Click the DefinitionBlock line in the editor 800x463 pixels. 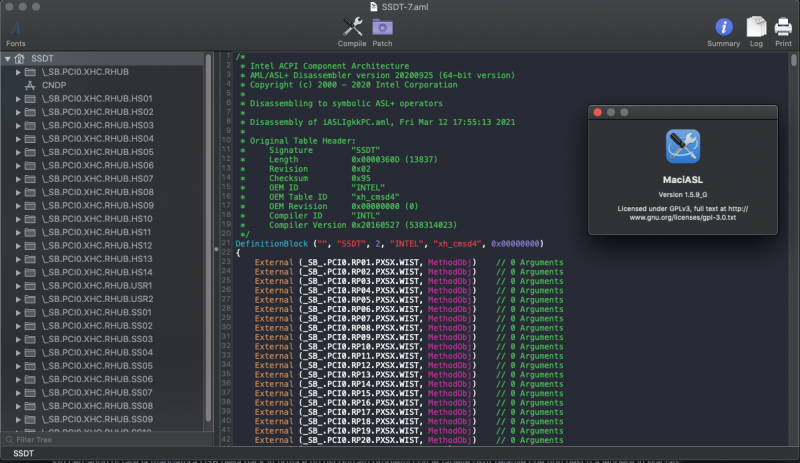390,243
